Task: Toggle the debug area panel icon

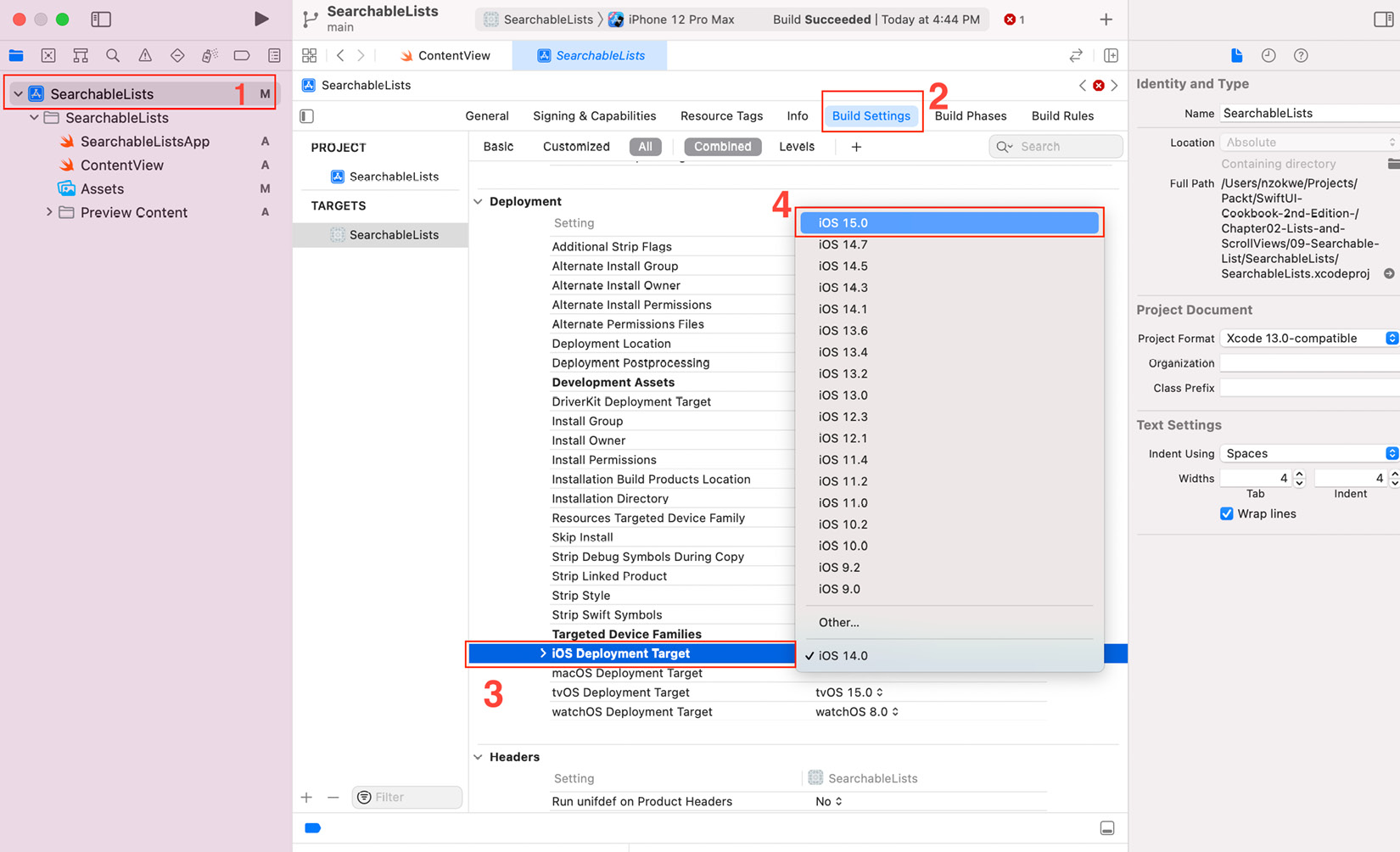Action: point(1107,828)
